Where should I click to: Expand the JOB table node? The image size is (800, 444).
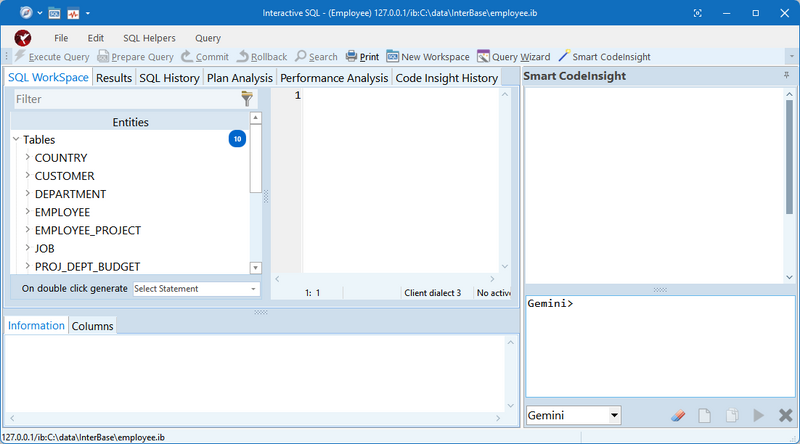pos(28,248)
